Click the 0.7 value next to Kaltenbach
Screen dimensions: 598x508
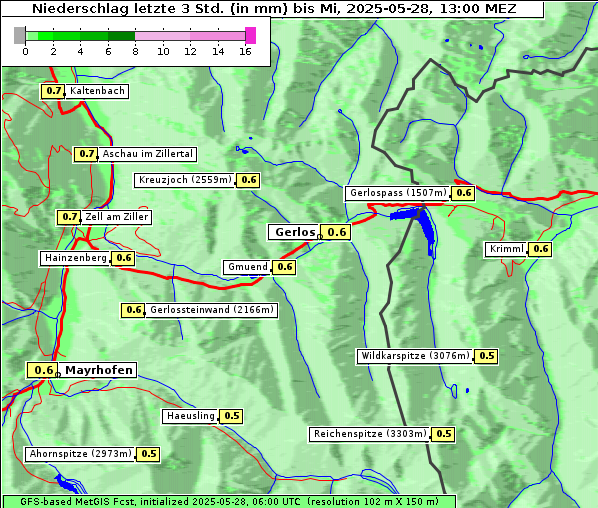53,91
